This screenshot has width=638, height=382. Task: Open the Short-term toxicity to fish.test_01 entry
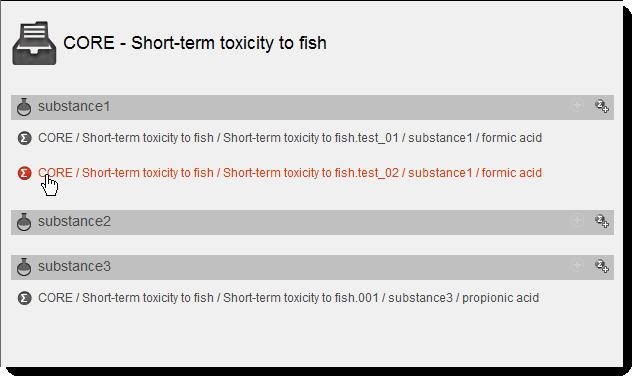tap(290, 138)
